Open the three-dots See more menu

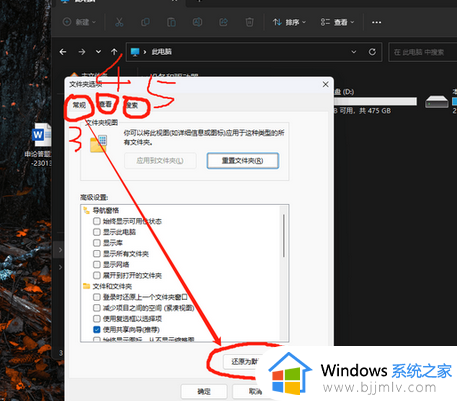[377, 22]
